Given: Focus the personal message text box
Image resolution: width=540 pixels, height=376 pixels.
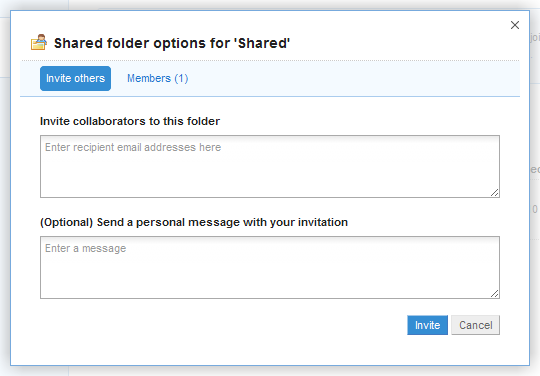Looking at the screenshot, I should pos(270,268).
